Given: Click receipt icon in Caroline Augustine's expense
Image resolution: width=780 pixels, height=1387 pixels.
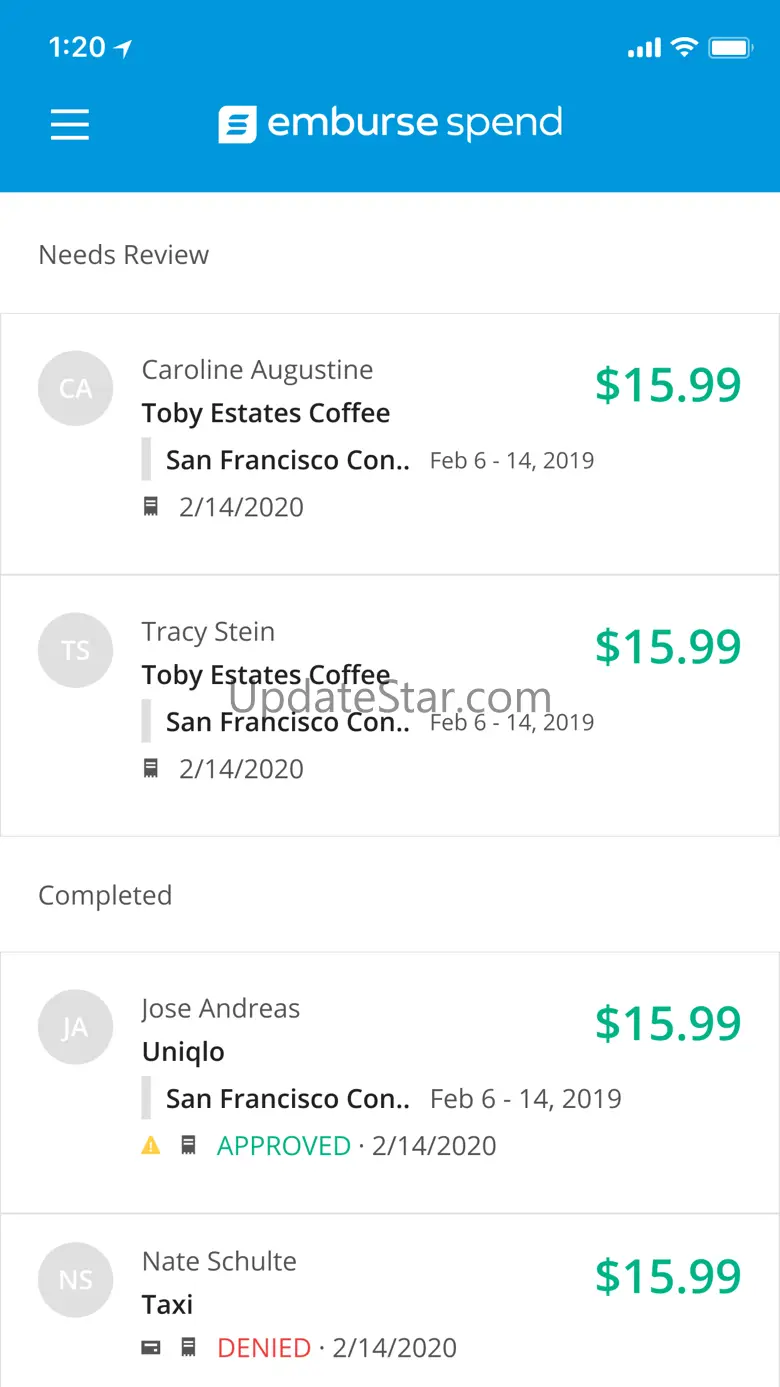Looking at the screenshot, I should click(151, 507).
